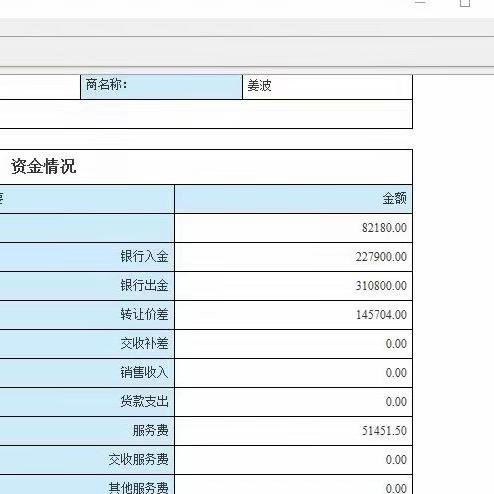
Task: Select the 0.00 value in 货款支出 row
Action: [x=396, y=402]
